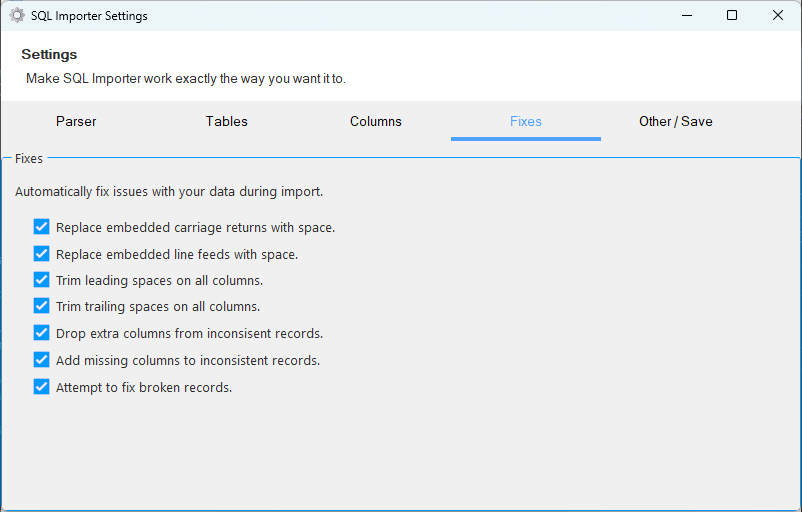Click 'Make SQL Importer work exactly' description
This screenshot has width=802, height=512.
click(x=186, y=79)
